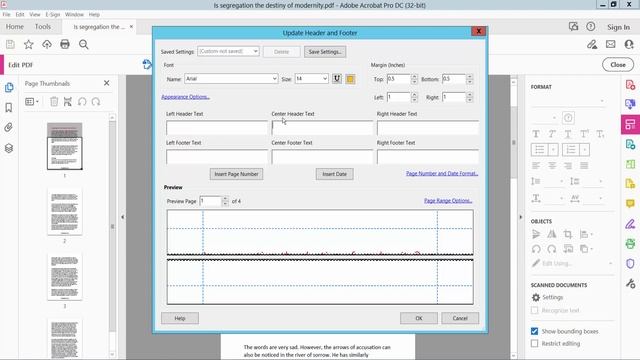The image size is (640, 360).
Task: Rotate page clockwise in thumbnails panel
Action: (x=96, y=102)
